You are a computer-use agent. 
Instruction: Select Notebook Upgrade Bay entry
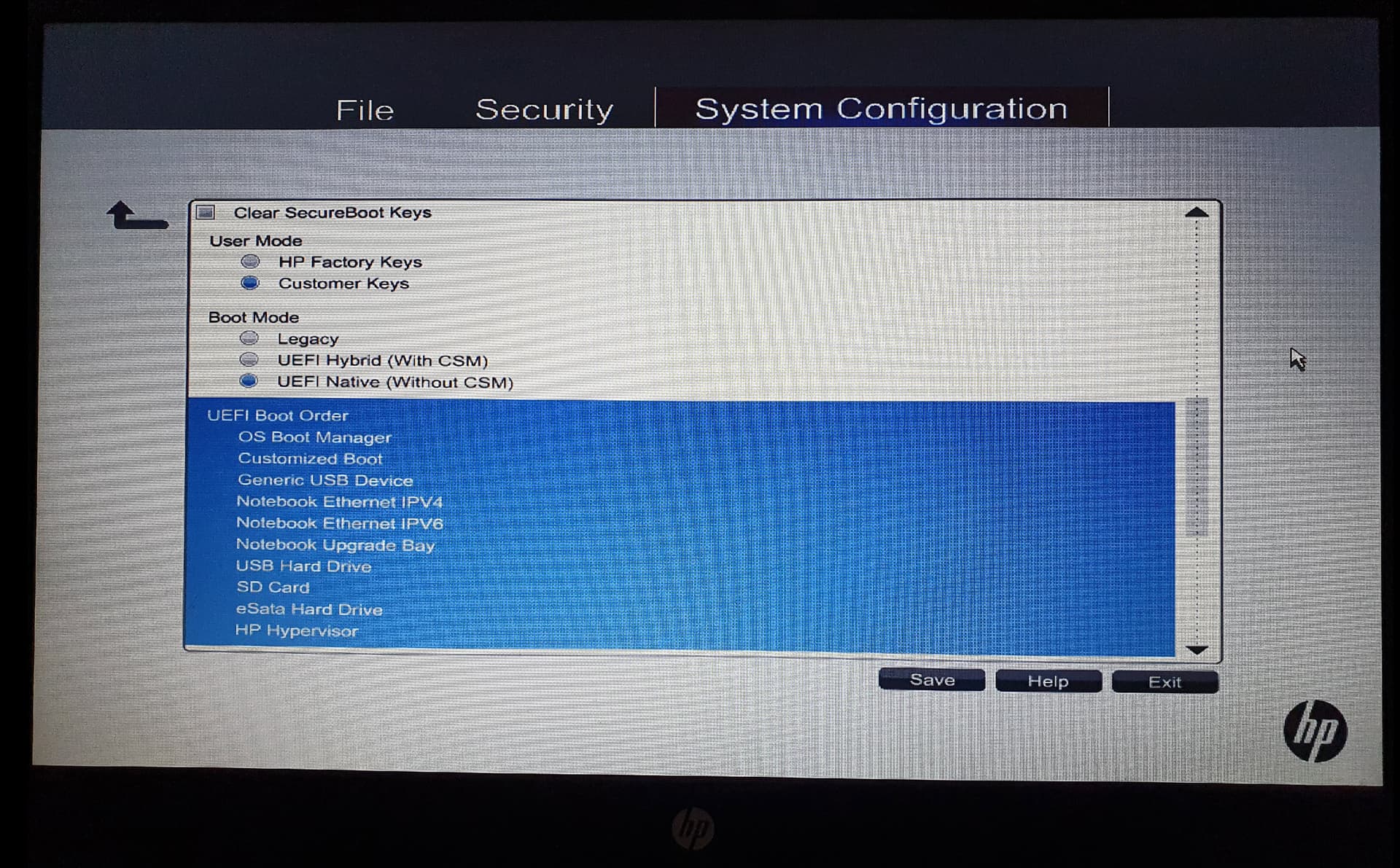(335, 545)
